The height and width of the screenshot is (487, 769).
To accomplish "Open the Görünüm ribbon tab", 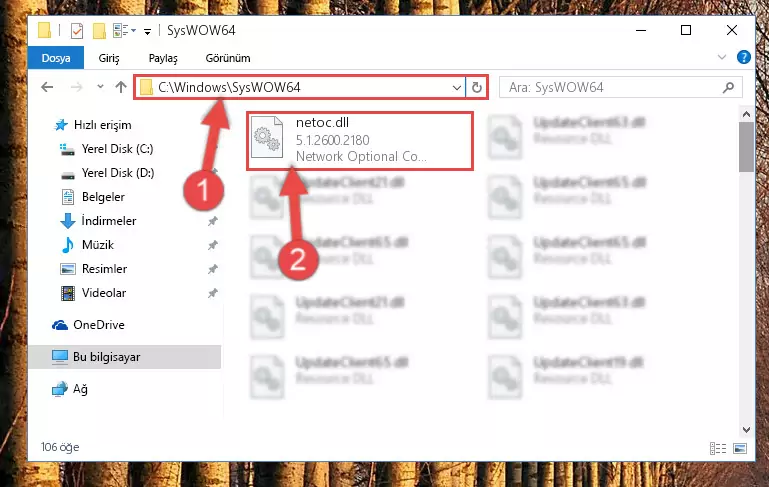I will coord(228,58).
